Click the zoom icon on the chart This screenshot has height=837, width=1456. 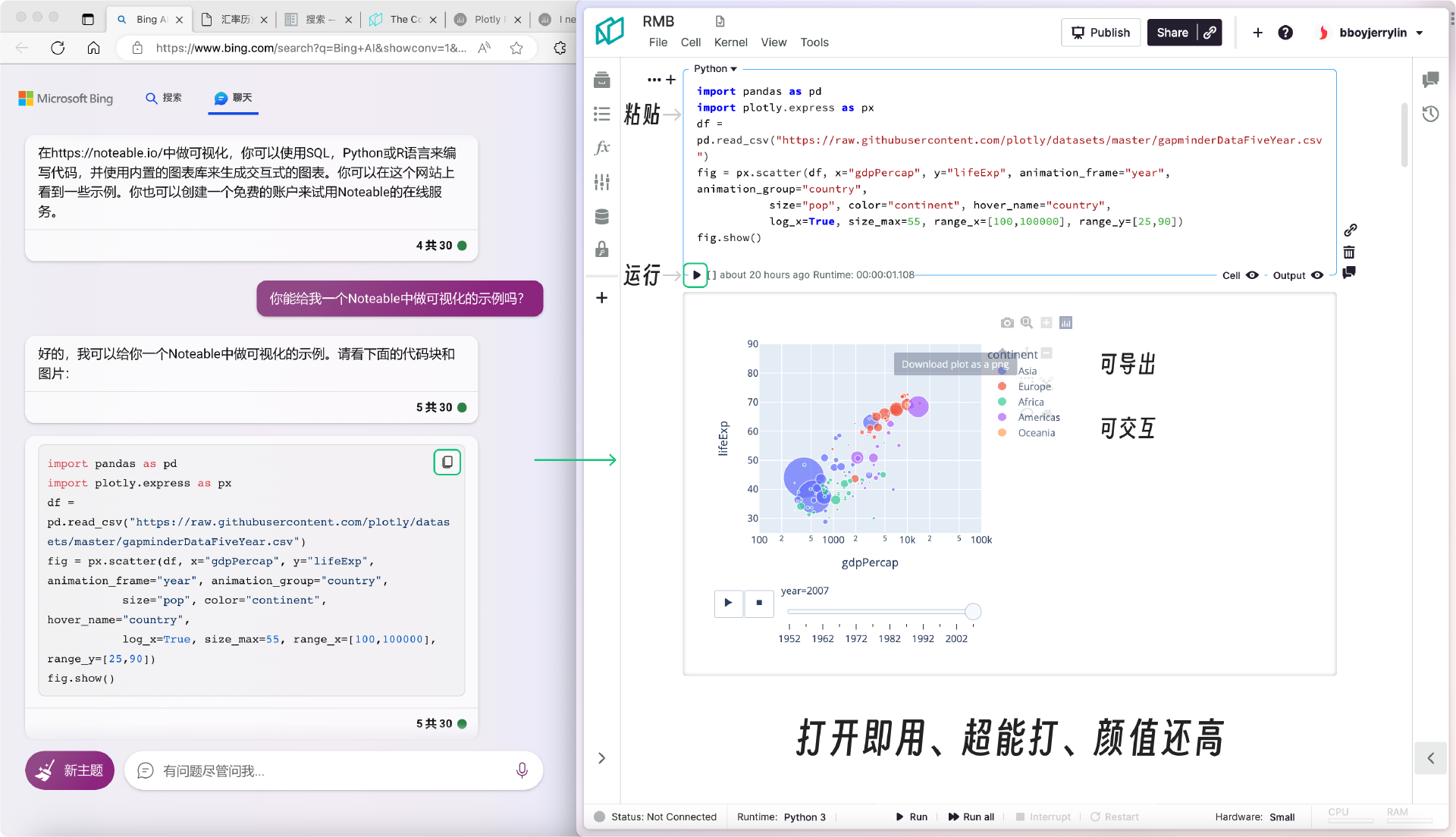click(1026, 322)
